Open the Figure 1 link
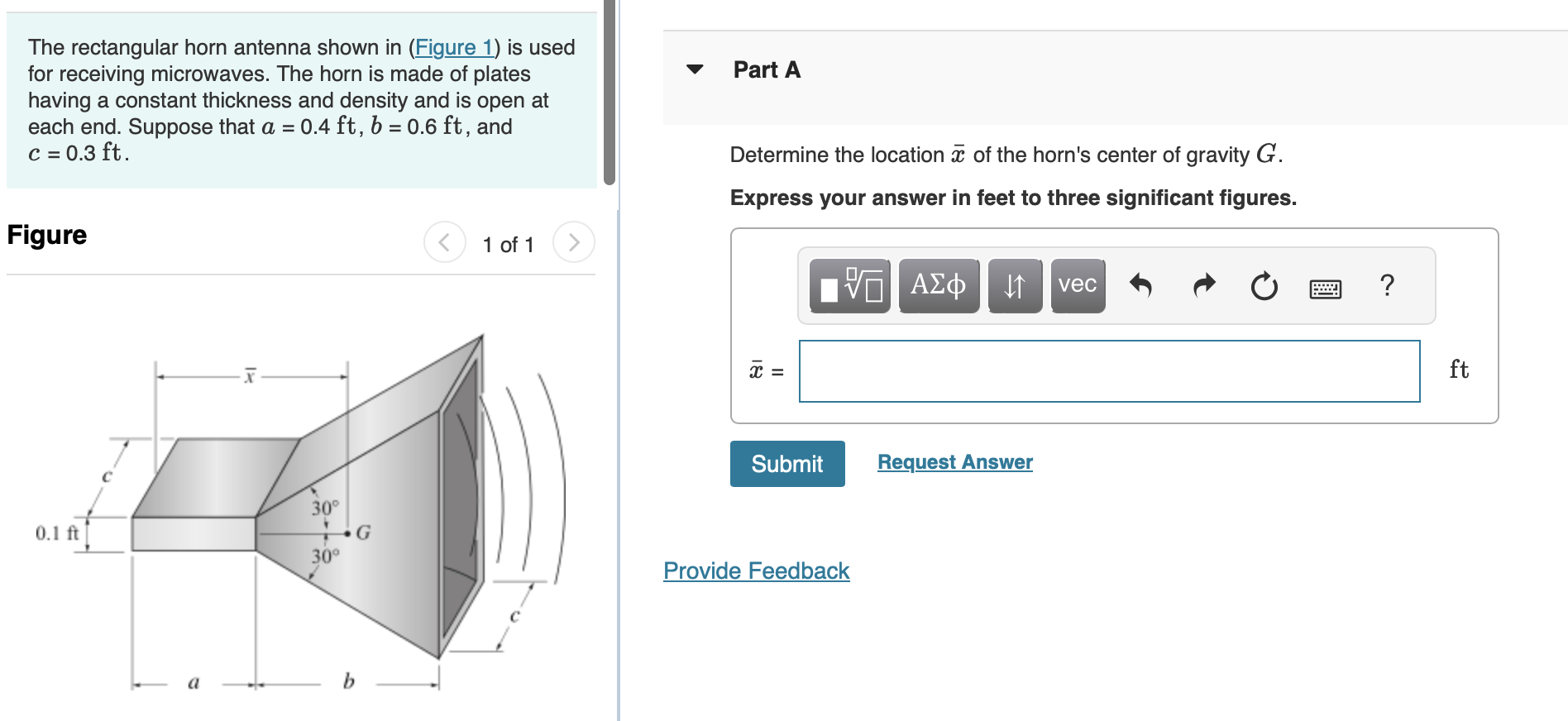1568x721 pixels. pyautogui.click(x=453, y=47)
